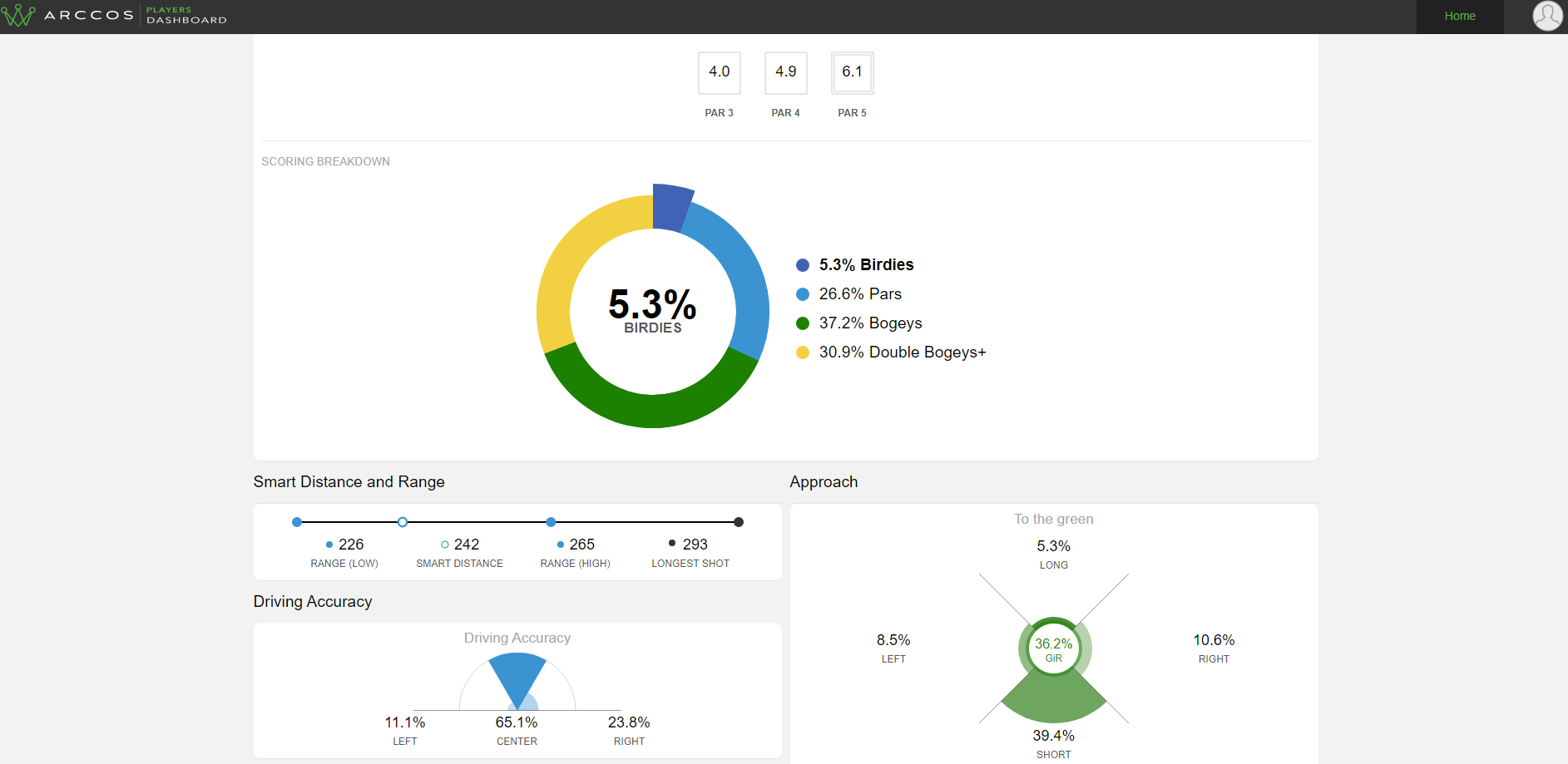Click the Range Low marker on distance line

297,522
